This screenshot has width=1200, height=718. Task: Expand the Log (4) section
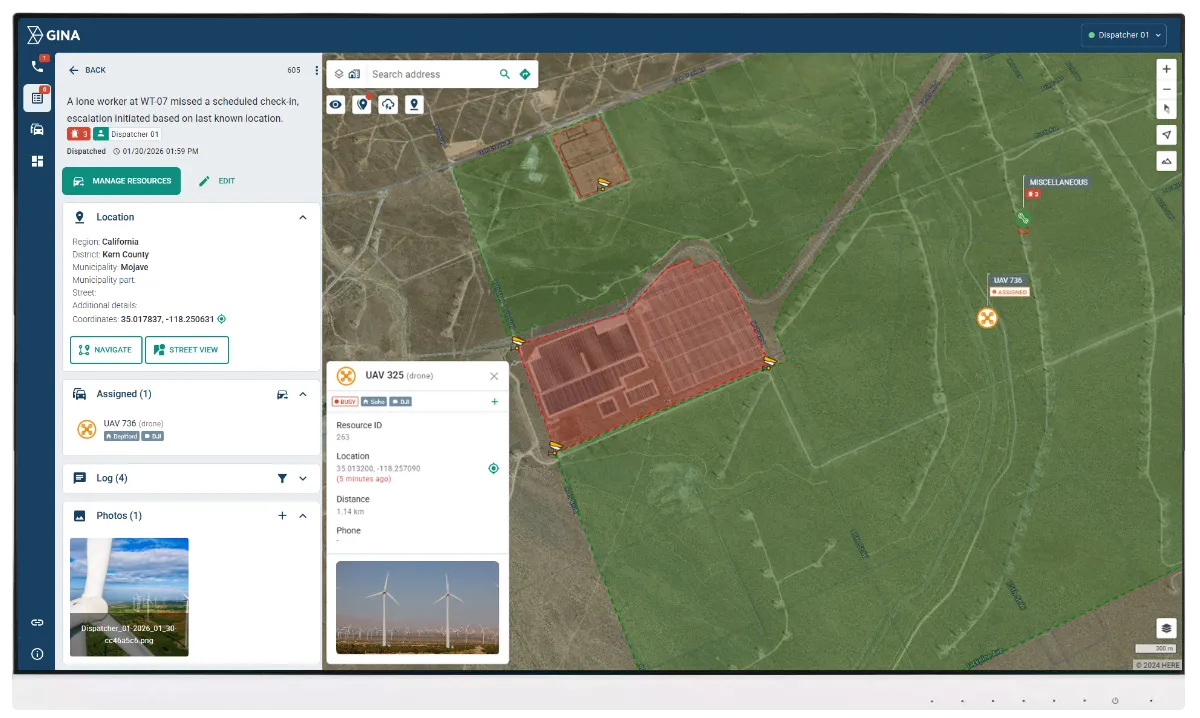click(302, 478)
